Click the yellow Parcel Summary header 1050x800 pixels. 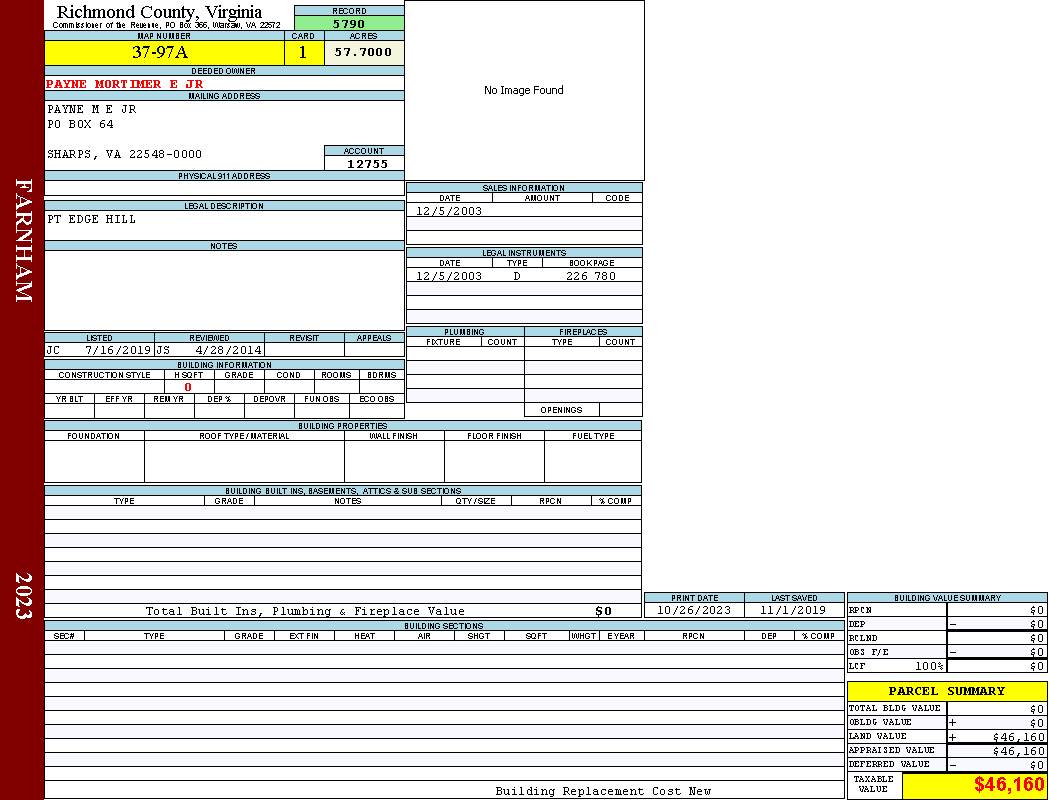(x=946, y=691)
